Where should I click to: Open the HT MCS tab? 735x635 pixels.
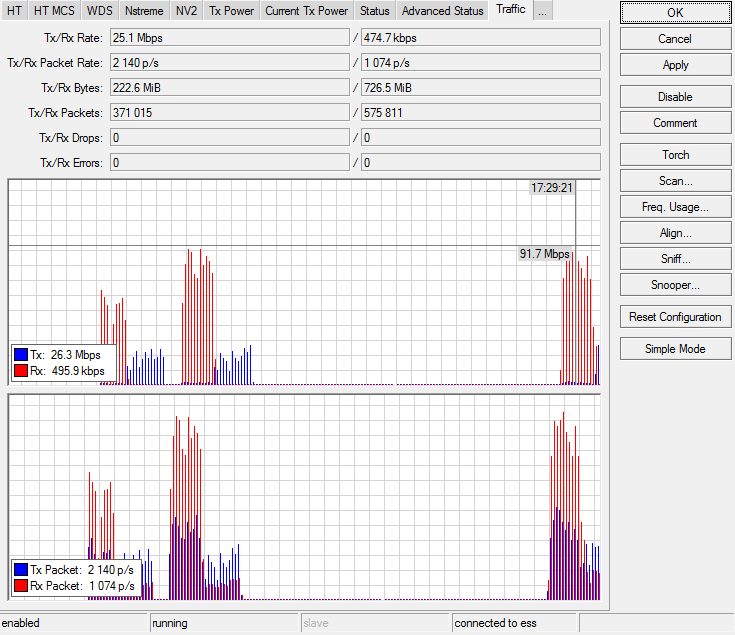tap(54, 11)
